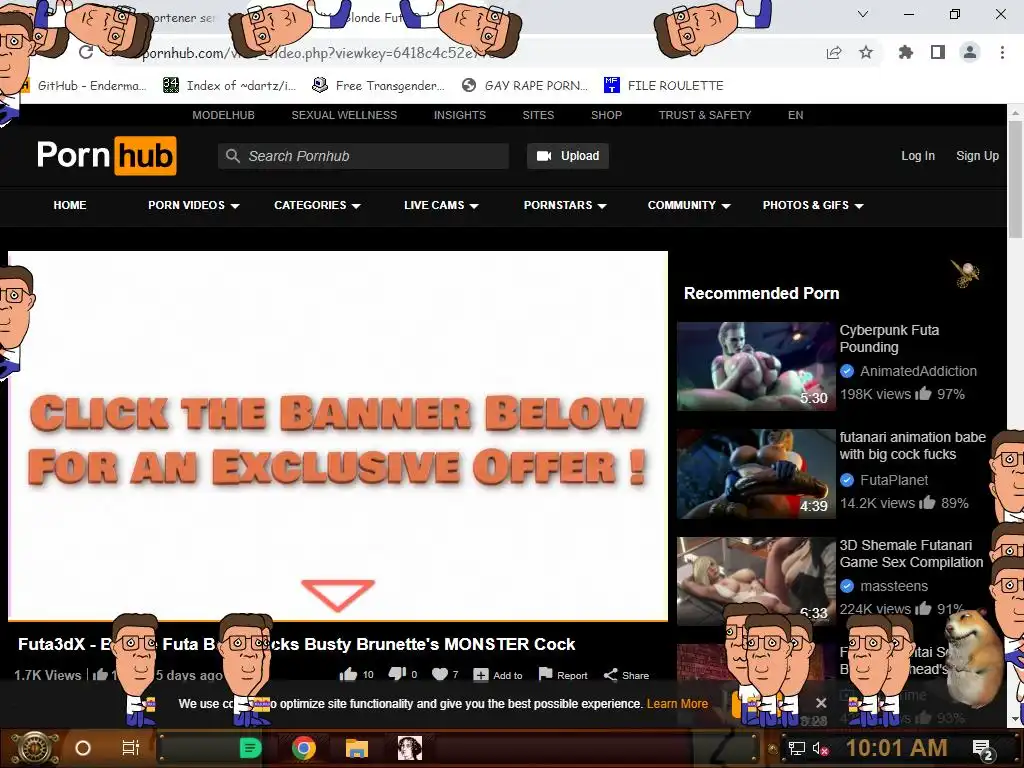Click the video player banner area
1024x768 pixels.
point(338,436)
